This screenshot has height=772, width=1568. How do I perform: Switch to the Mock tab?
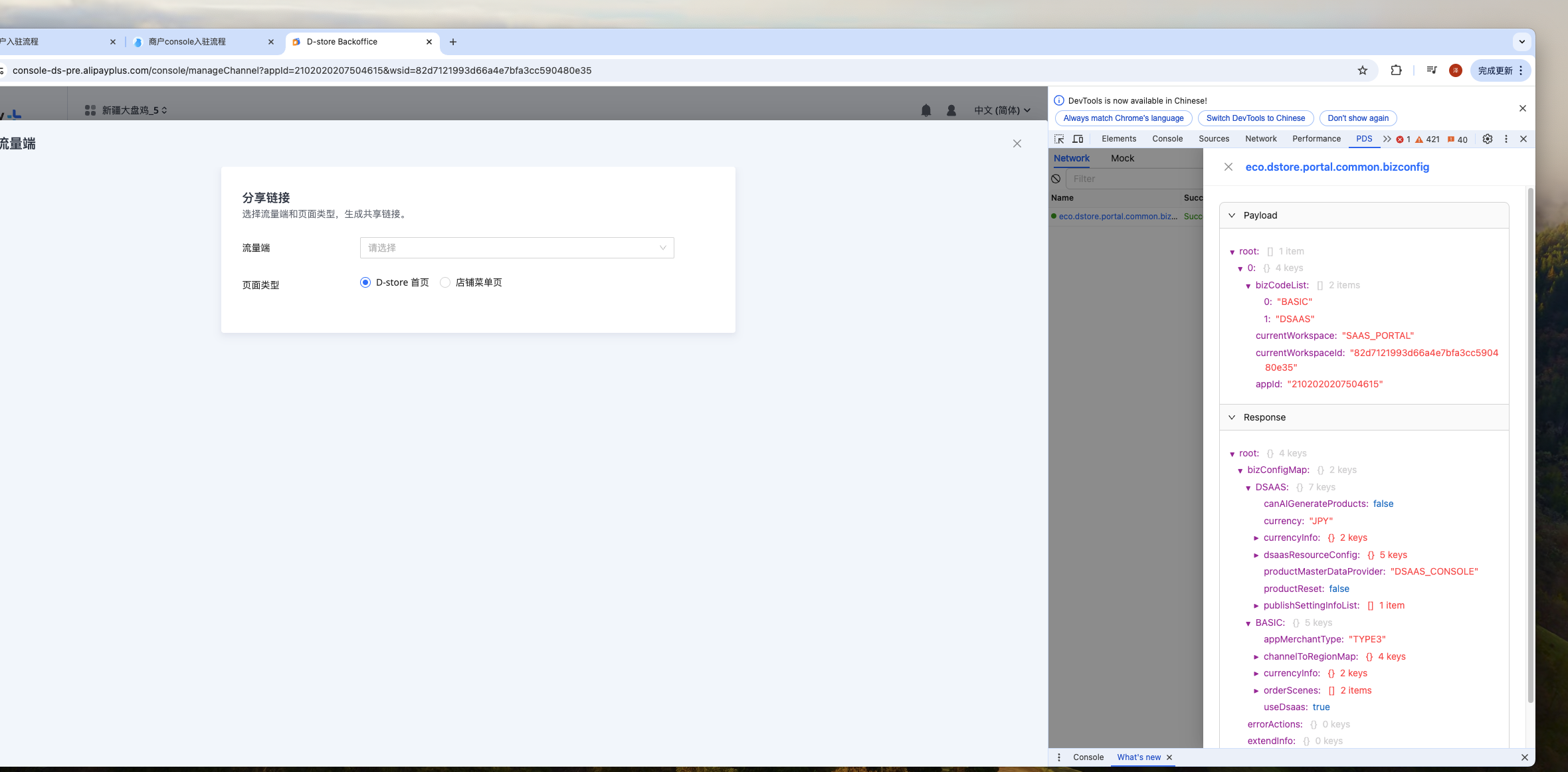[x=1122, y=158]
